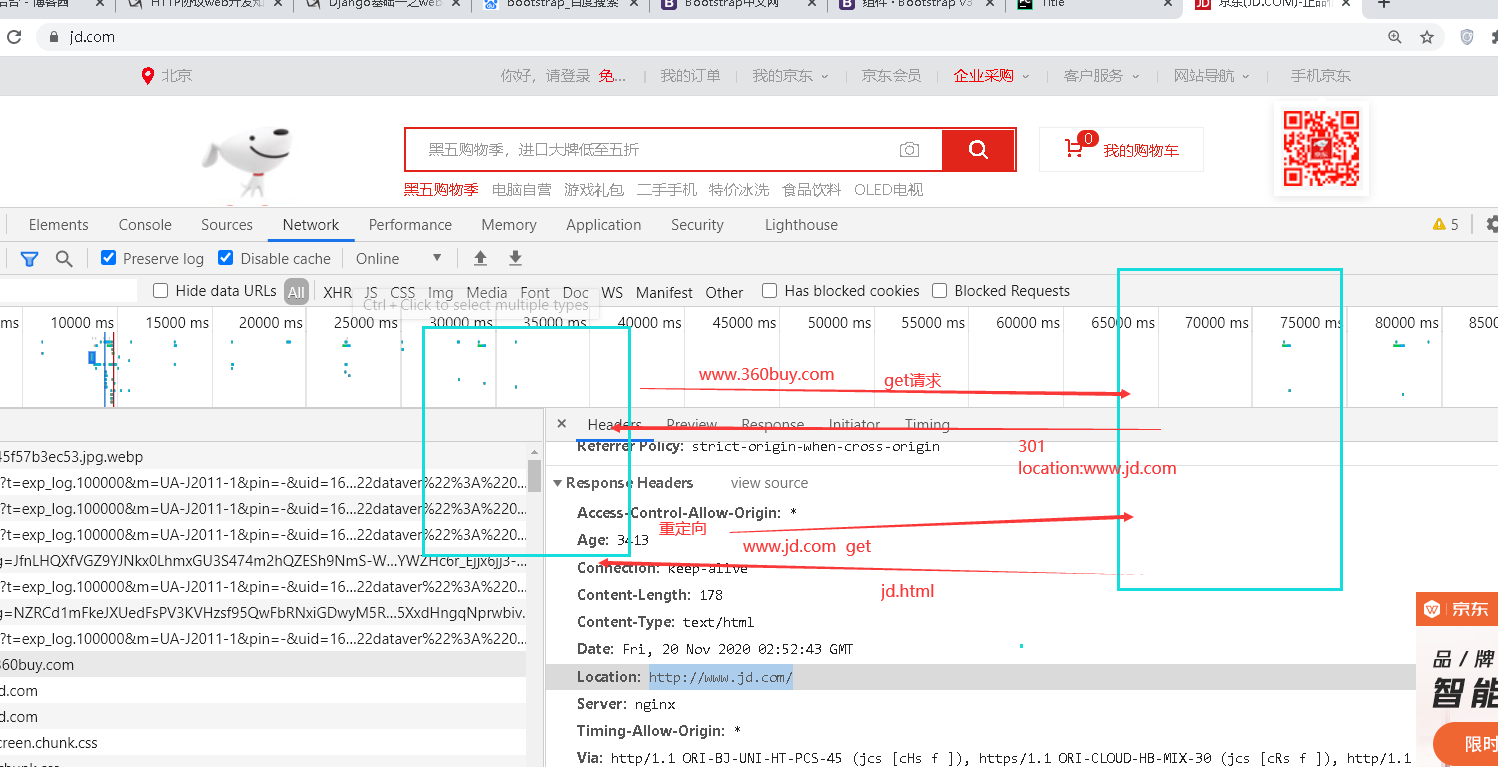Screen dimensions: 1498x767
Task: Filter requests by Manifest type
Action: pos(664,293)
